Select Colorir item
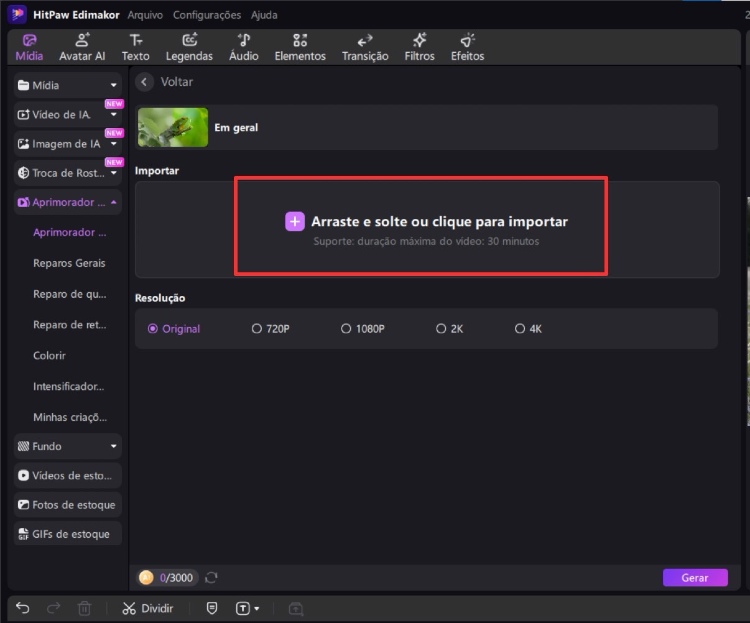The width and height of the screenshot is (750, 623). [49, 356]
